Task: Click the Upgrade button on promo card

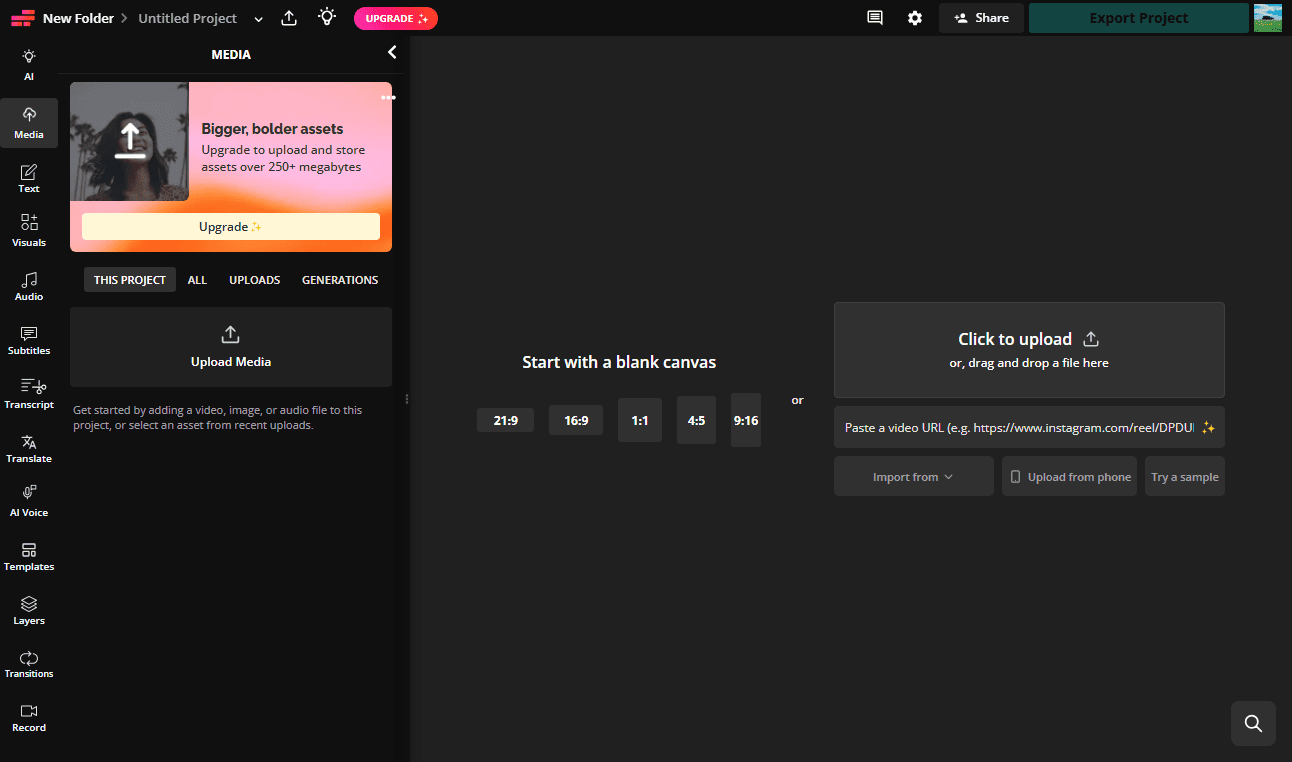Action: click(231, 227)
